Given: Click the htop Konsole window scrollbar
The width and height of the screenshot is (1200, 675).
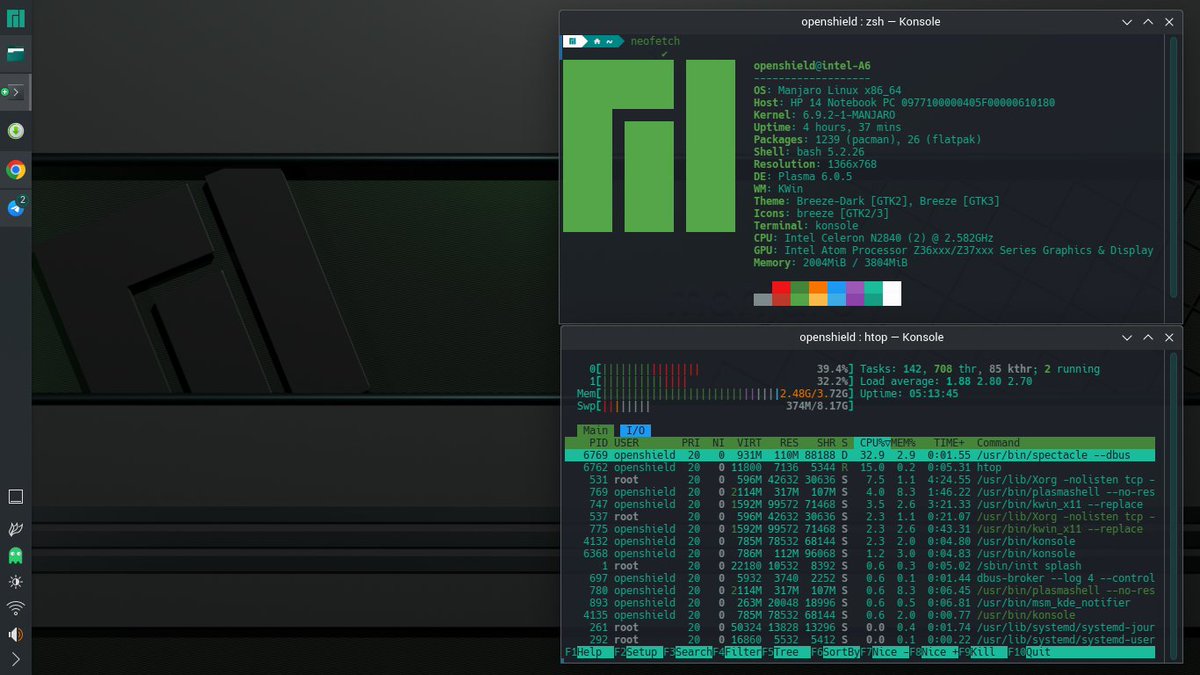Looking at the screenshot, I should [x=1174, y=505].
